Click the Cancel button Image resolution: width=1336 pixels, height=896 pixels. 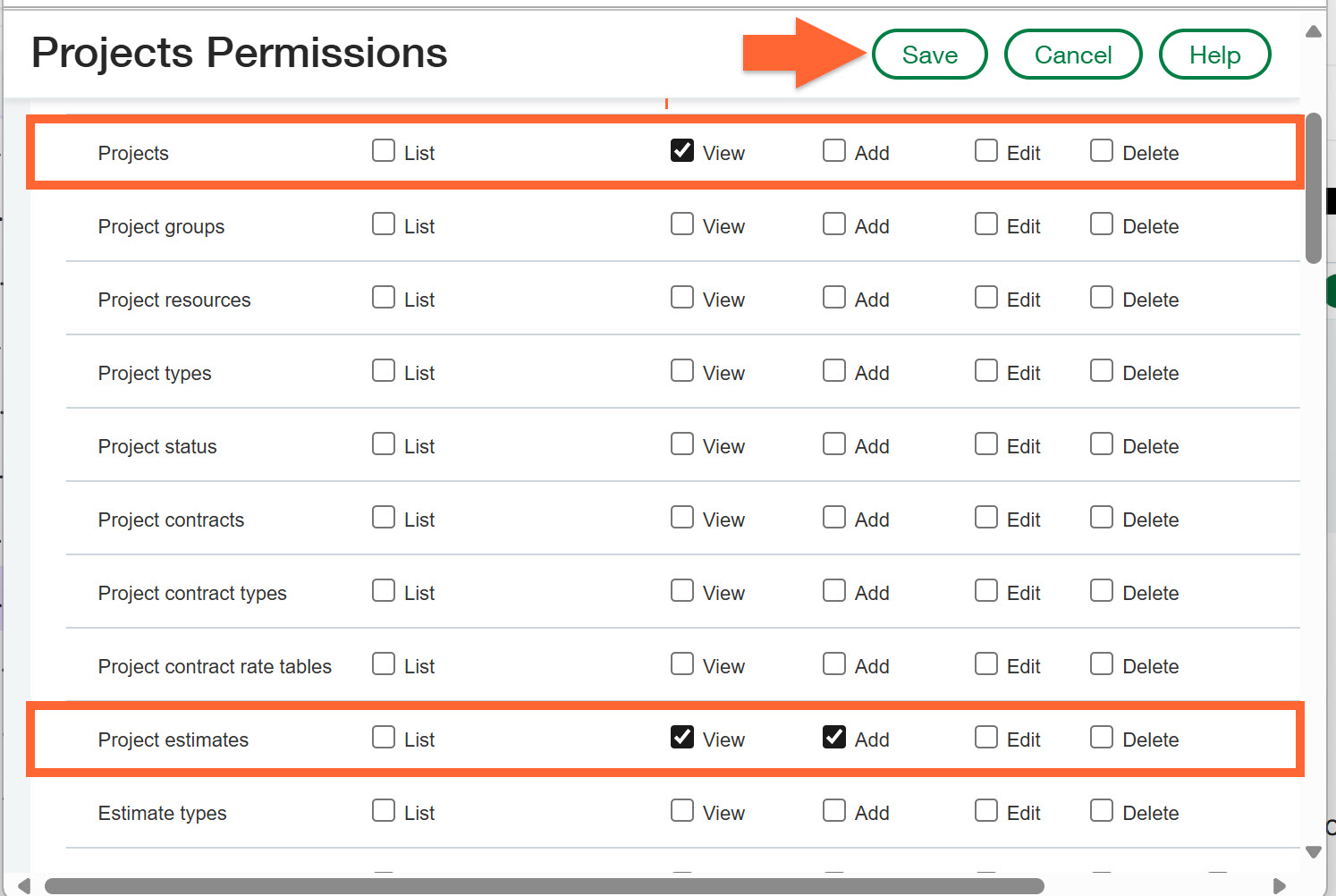click(x=1073, y=55)
